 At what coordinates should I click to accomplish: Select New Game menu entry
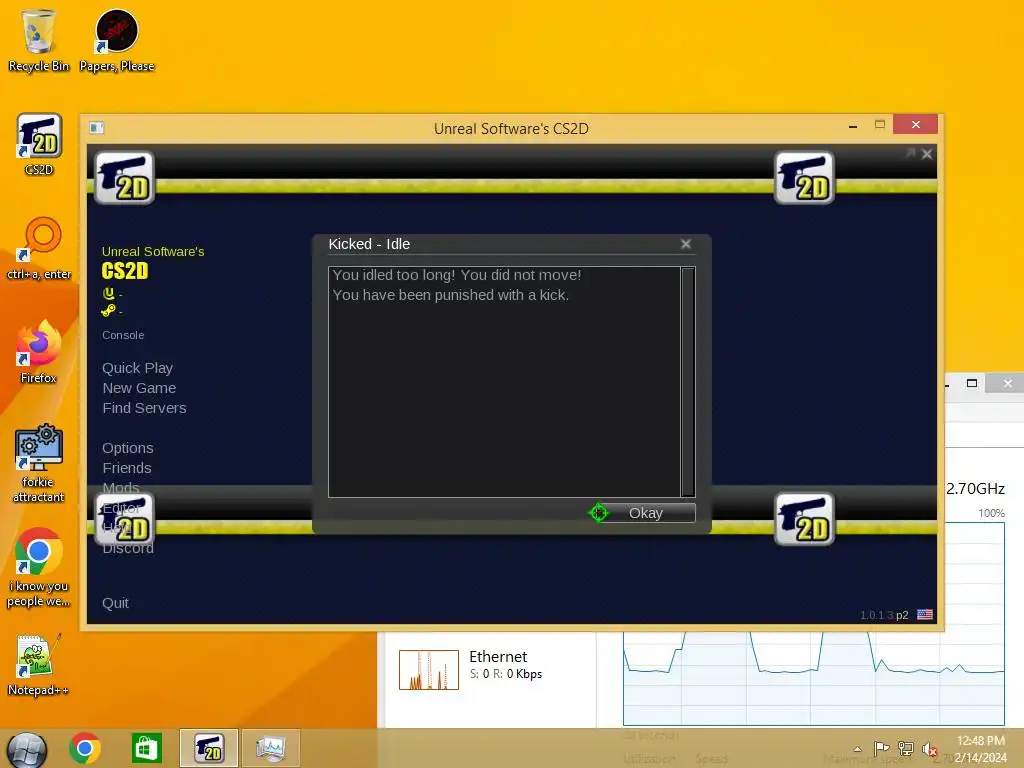(139, 388)
